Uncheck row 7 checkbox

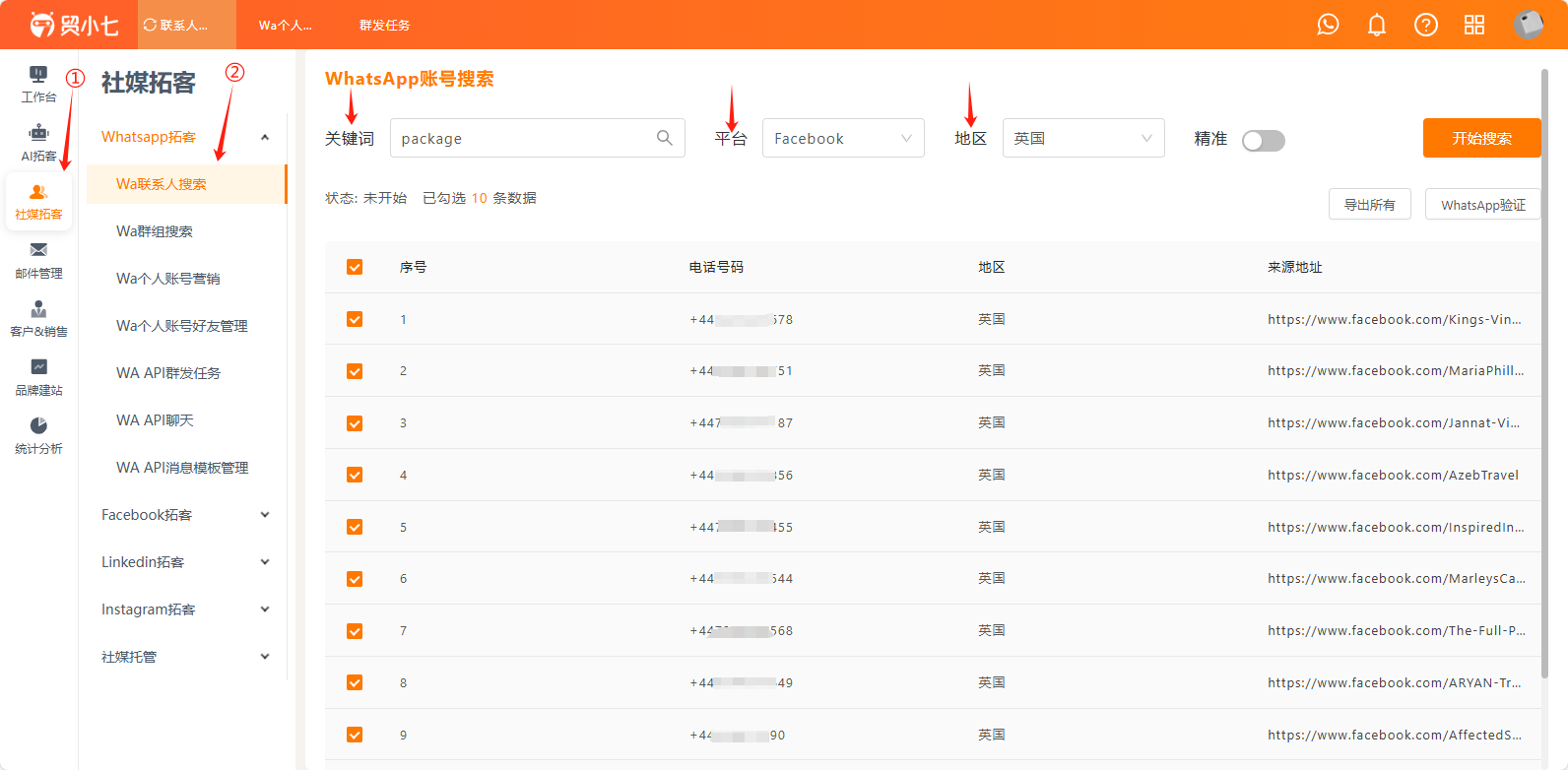tap(355, 631)
